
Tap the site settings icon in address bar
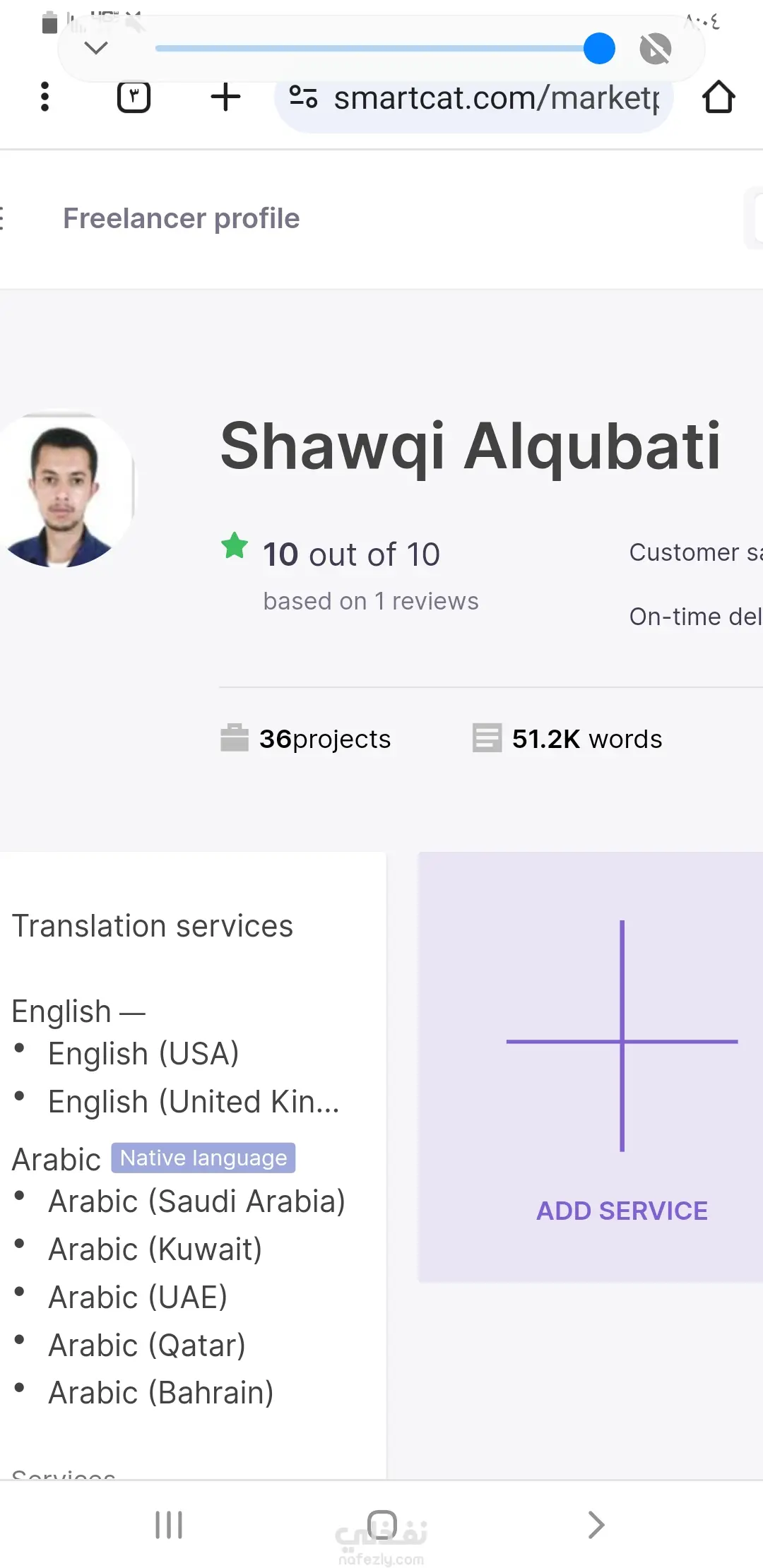(x=304, y=97)
